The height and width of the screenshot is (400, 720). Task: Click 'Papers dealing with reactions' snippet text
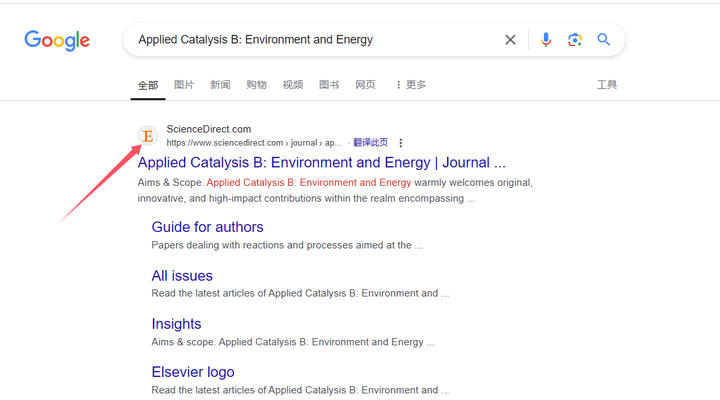tap(287, 245)
